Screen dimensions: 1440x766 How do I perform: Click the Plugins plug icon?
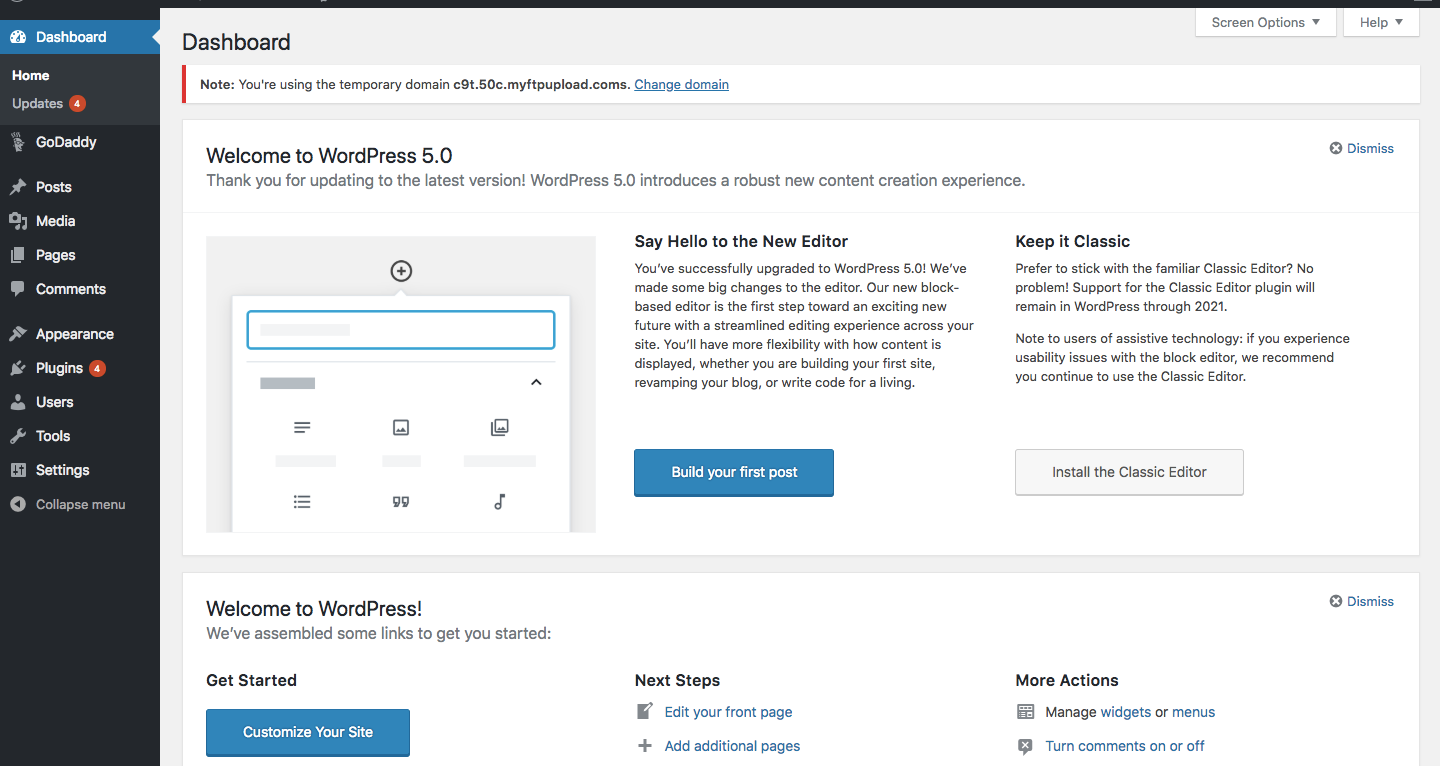18,368
